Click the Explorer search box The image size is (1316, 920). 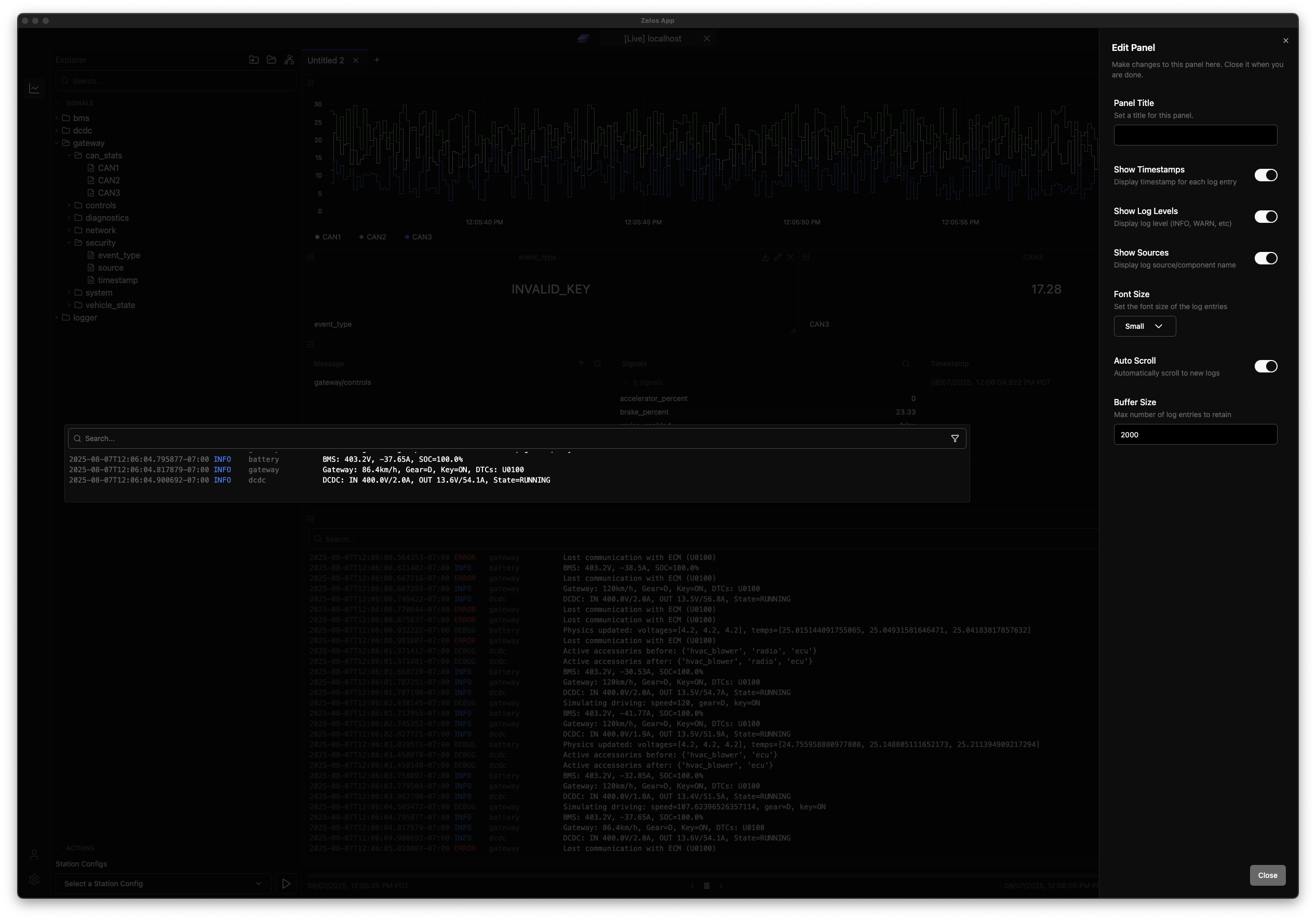pos(176,81)
